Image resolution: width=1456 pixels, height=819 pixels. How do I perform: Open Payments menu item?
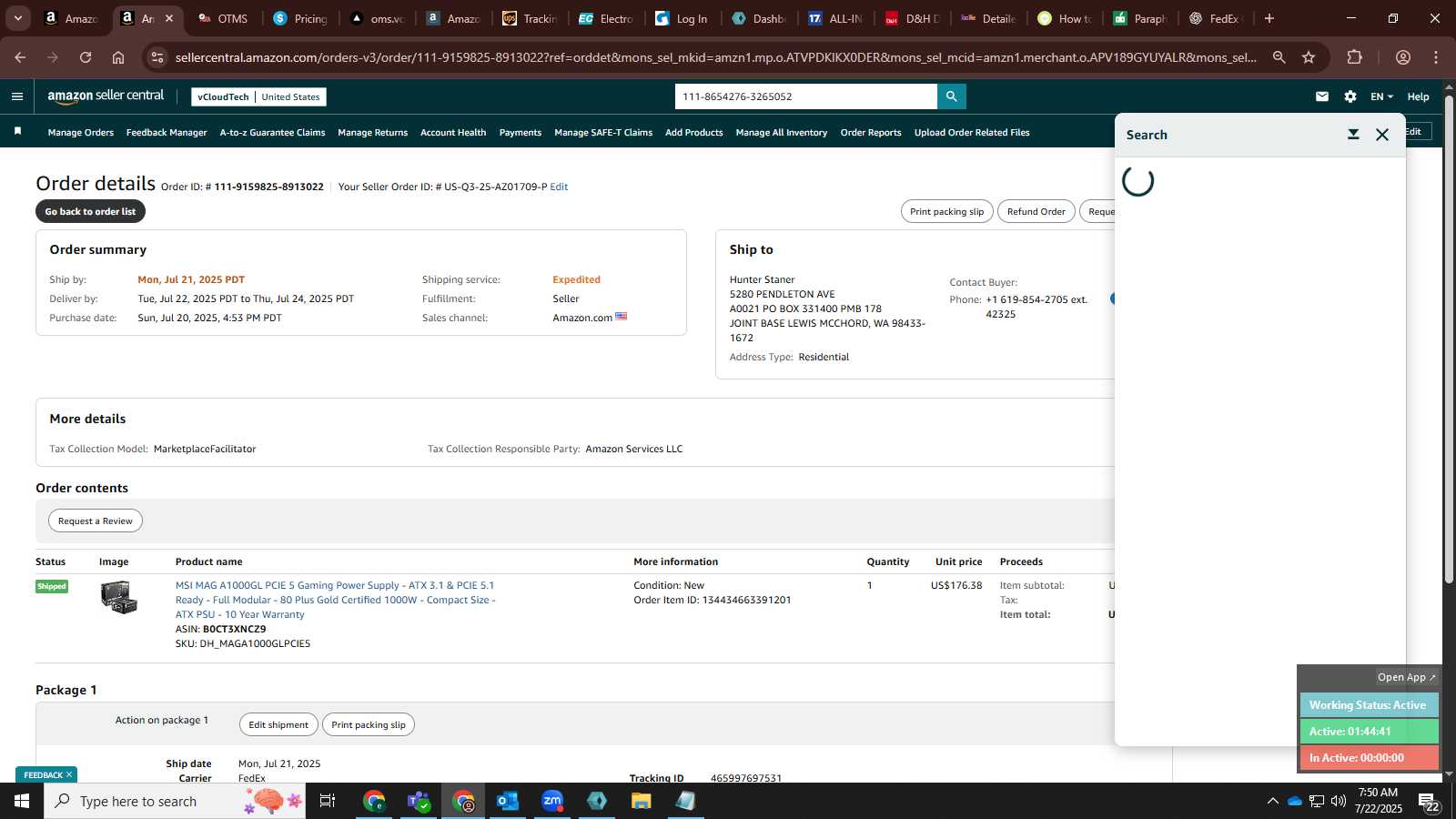(x=521, y=133)
